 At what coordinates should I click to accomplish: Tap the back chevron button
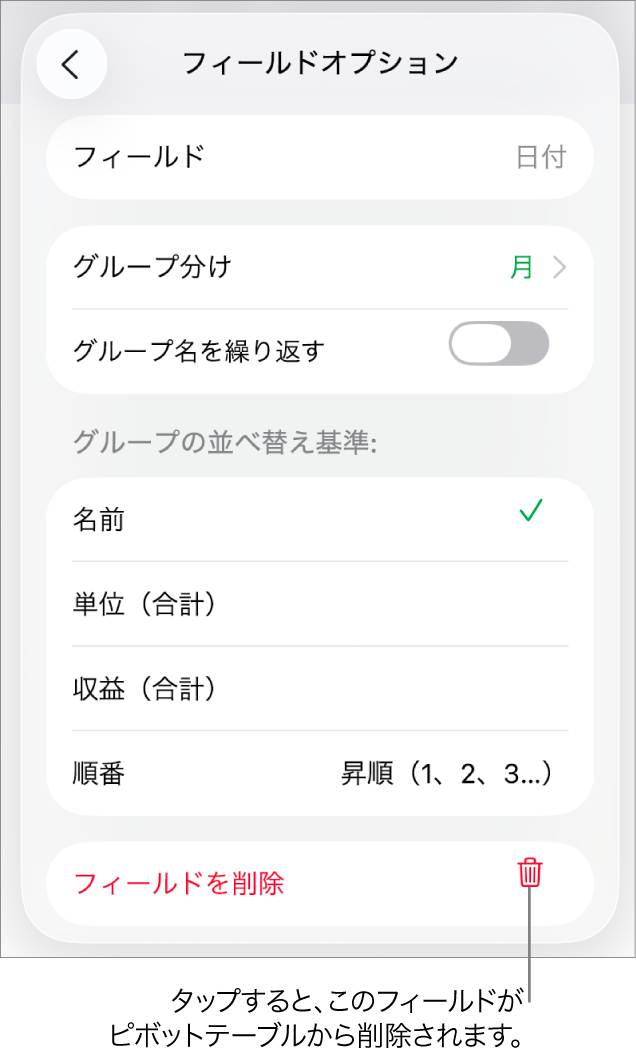pos(71,64)
